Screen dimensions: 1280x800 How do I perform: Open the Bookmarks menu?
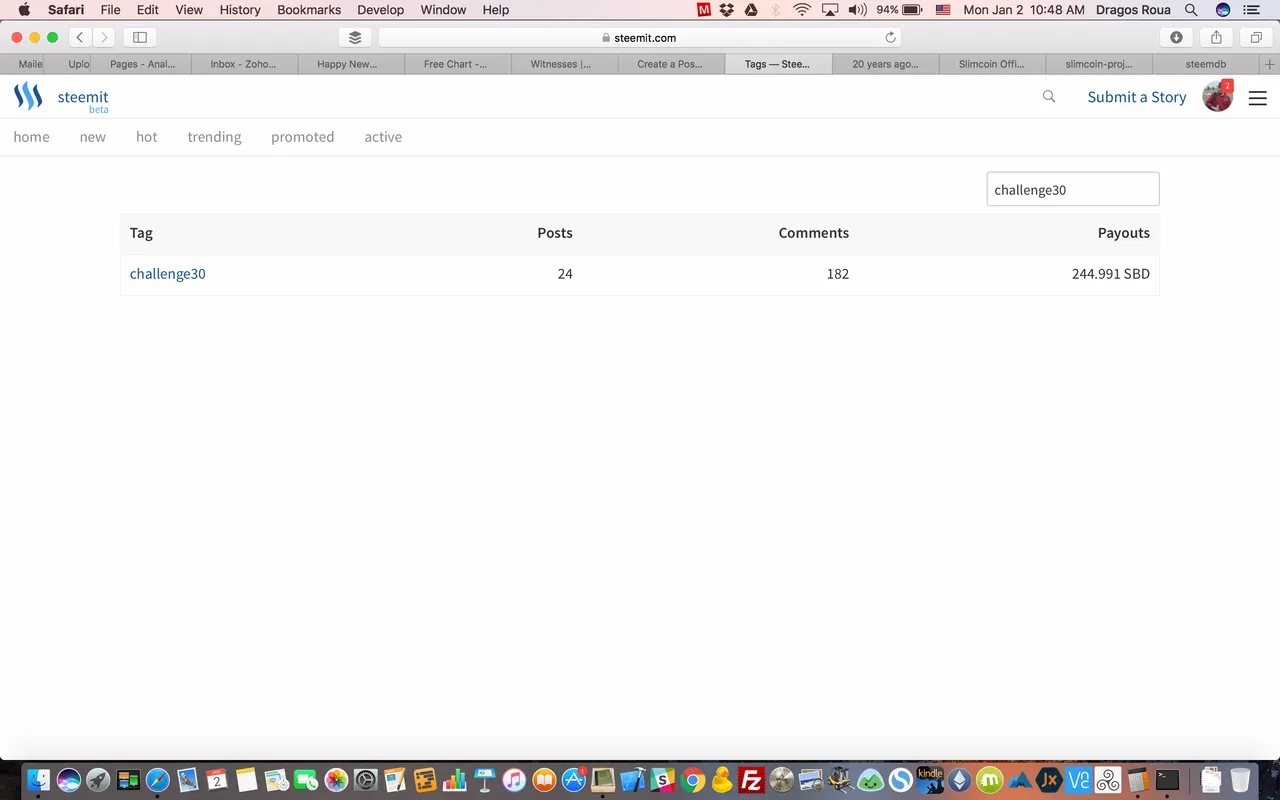309,10
